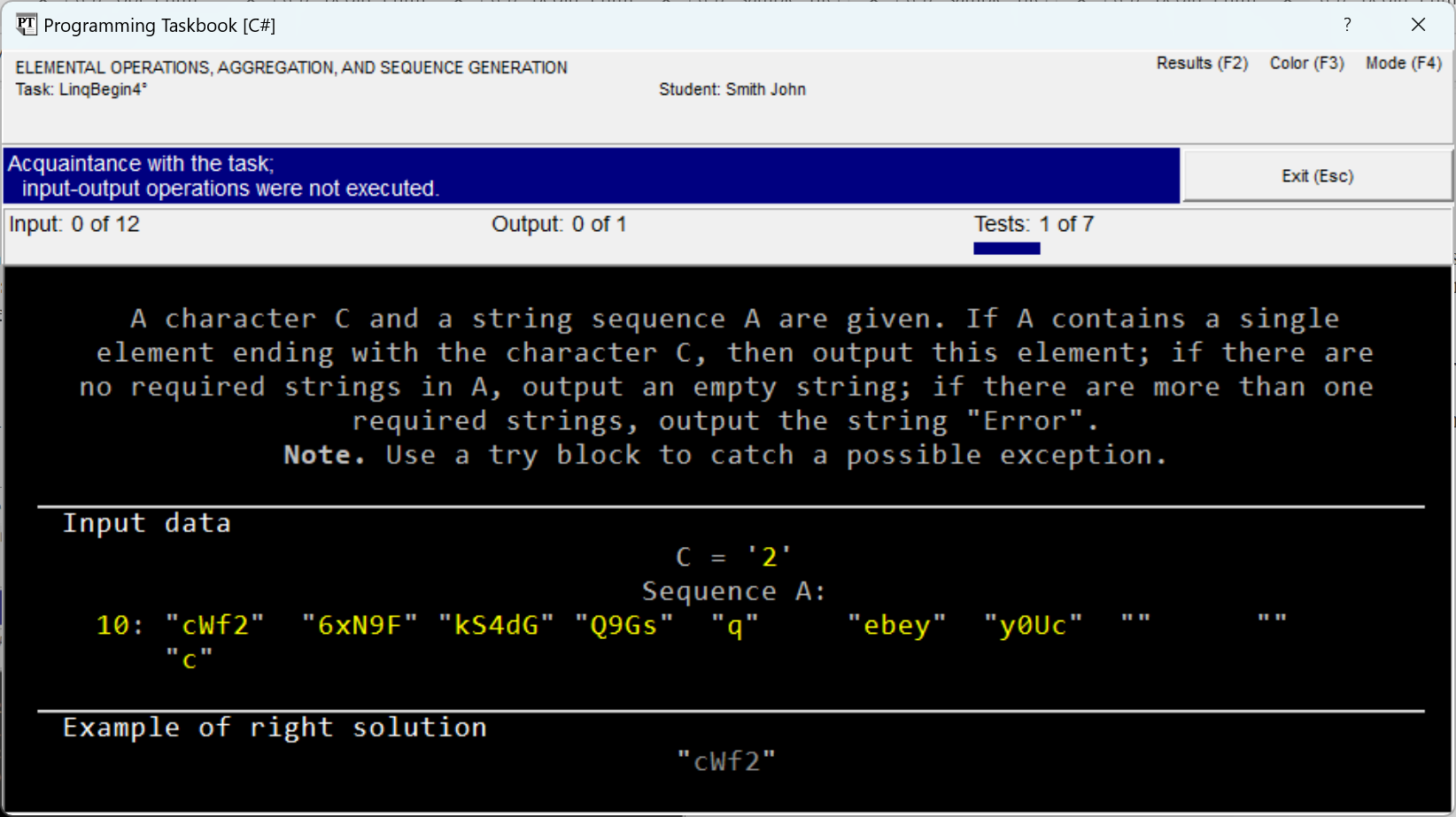Click the "Input data" section header
The image size is (1456, 817).
pos(147,523)
